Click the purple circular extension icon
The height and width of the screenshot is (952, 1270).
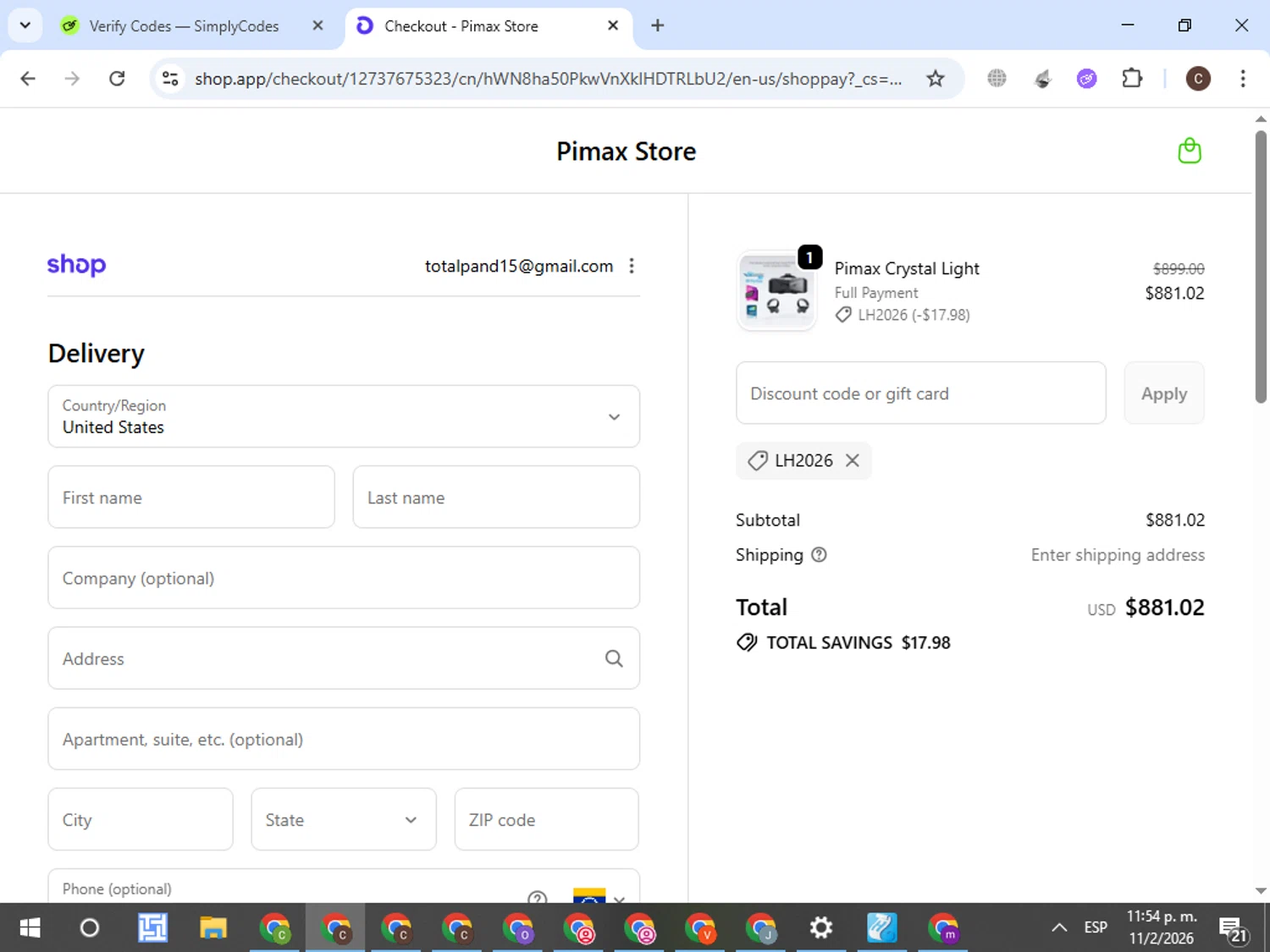1086,79
